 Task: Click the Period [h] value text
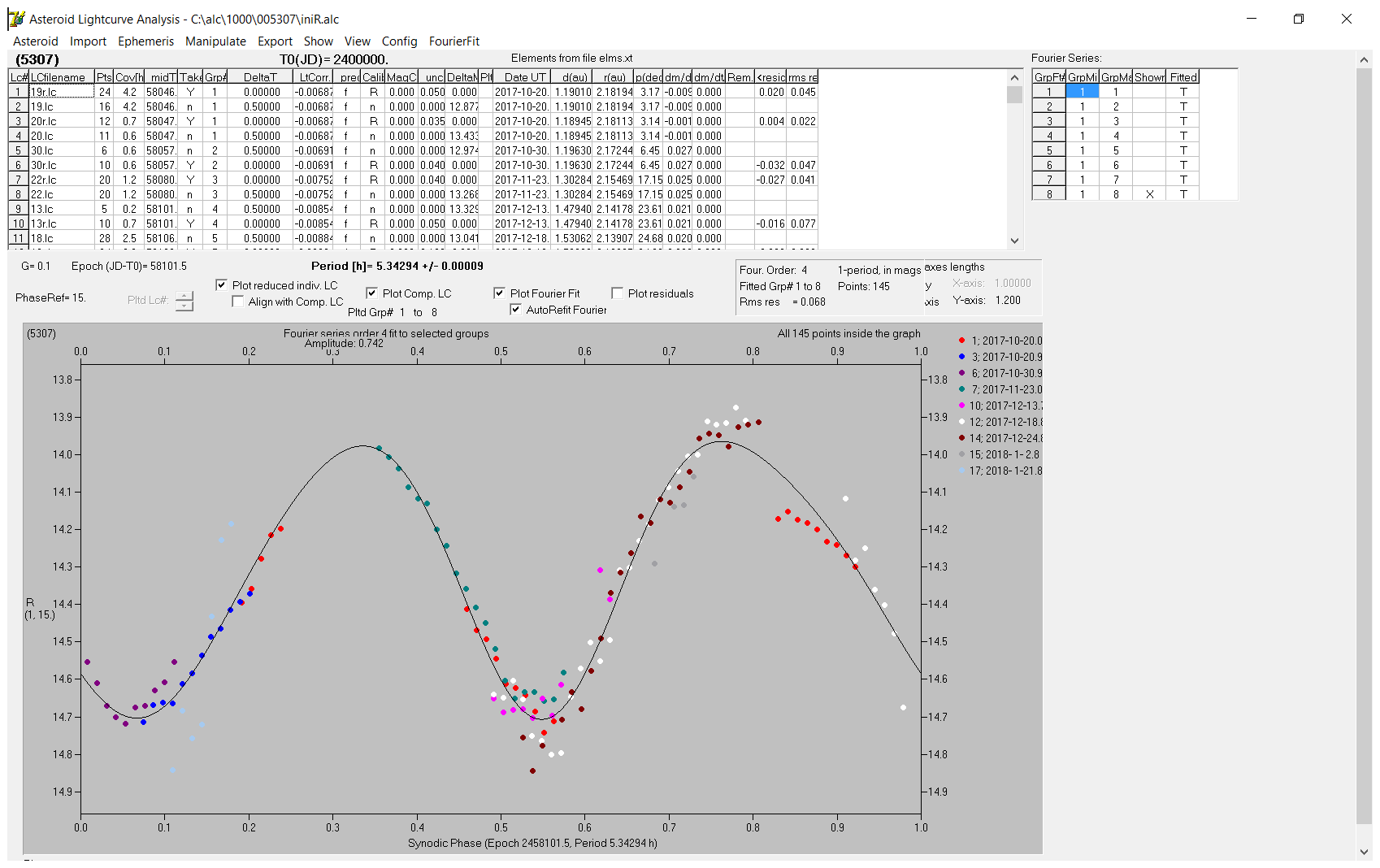[397, 266]
